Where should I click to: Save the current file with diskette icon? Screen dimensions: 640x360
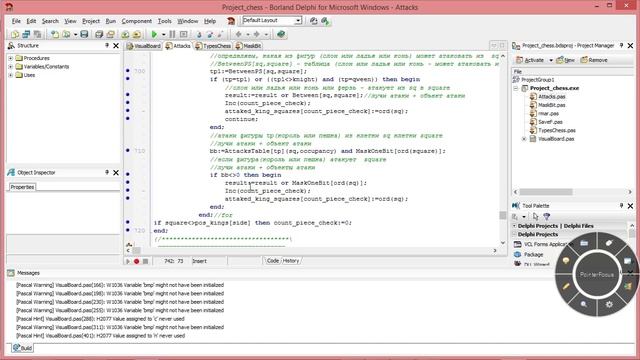click(x=84, y=34)
